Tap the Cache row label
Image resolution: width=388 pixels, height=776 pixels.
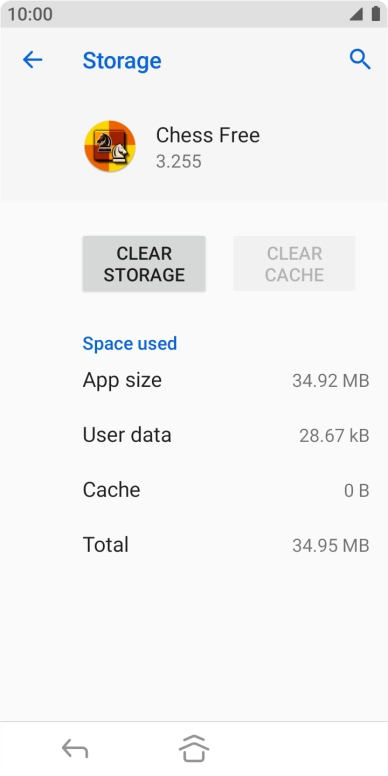click(x=111, y=490)
